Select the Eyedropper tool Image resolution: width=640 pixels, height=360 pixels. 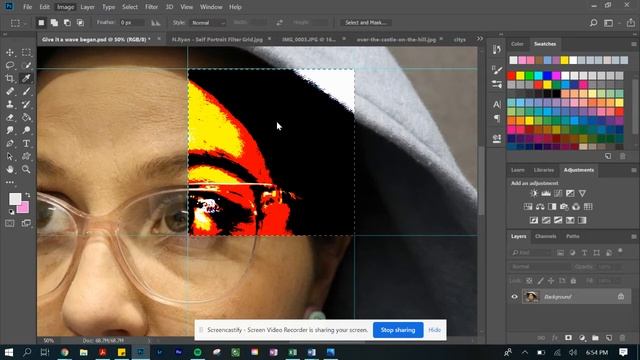(26, 78)
